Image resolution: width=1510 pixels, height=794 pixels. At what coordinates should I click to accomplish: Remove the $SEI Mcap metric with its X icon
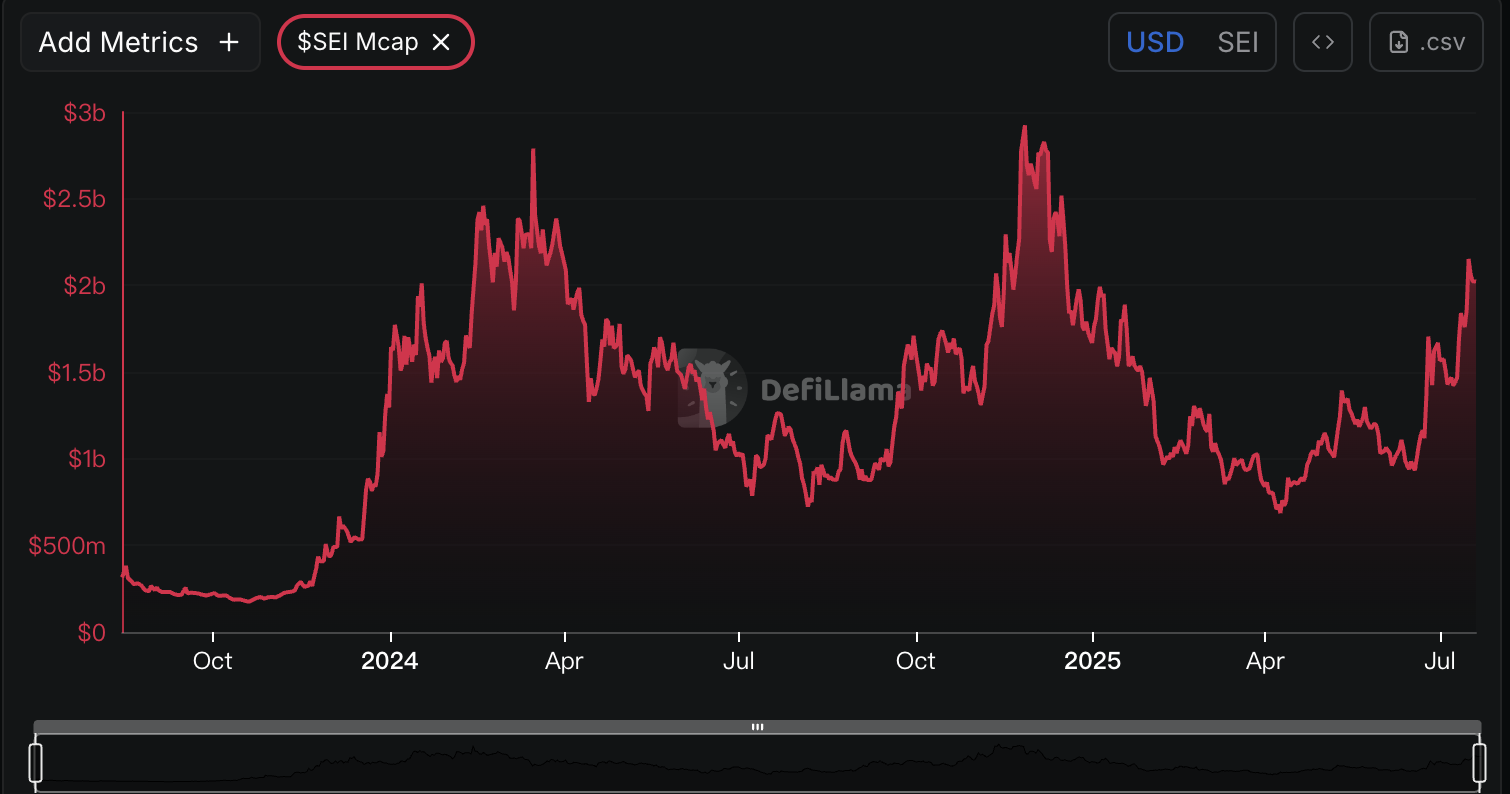point(441,42)
